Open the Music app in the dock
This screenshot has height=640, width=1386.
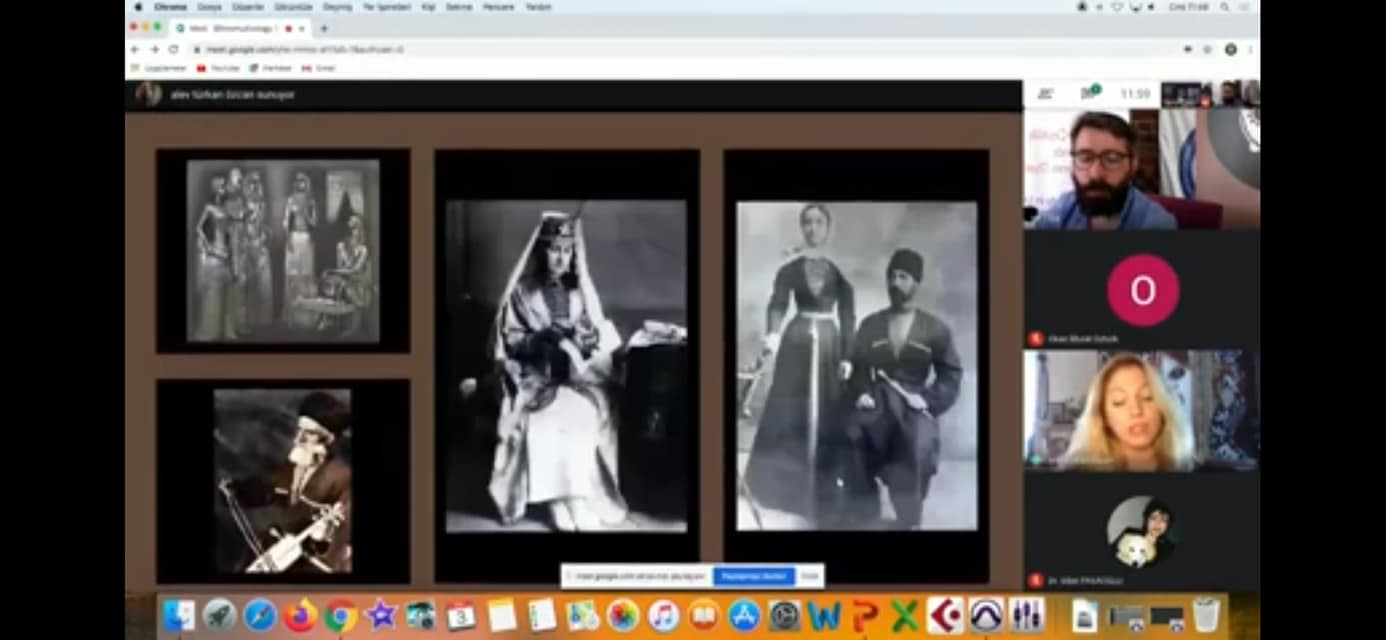[663, 615]
